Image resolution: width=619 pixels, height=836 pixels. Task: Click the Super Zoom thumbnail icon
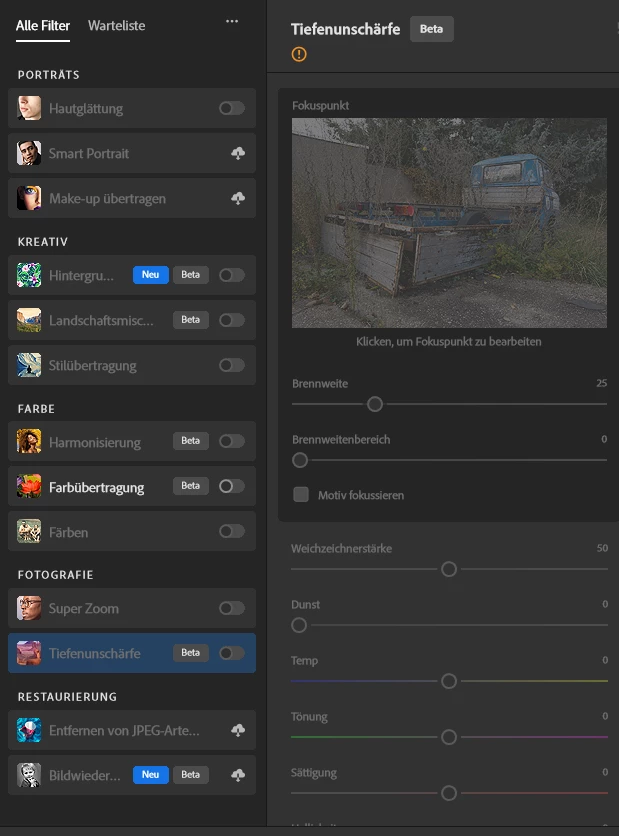click(x=29, y=608)
